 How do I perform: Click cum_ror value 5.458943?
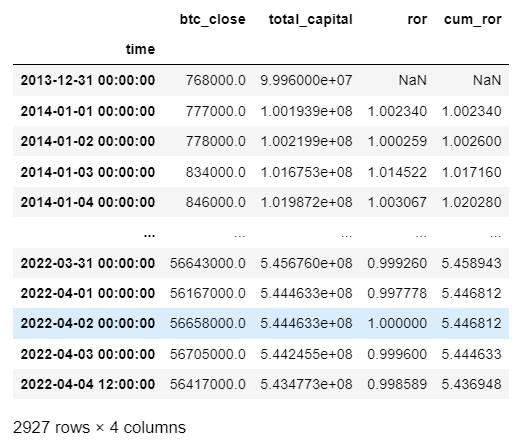471,263
